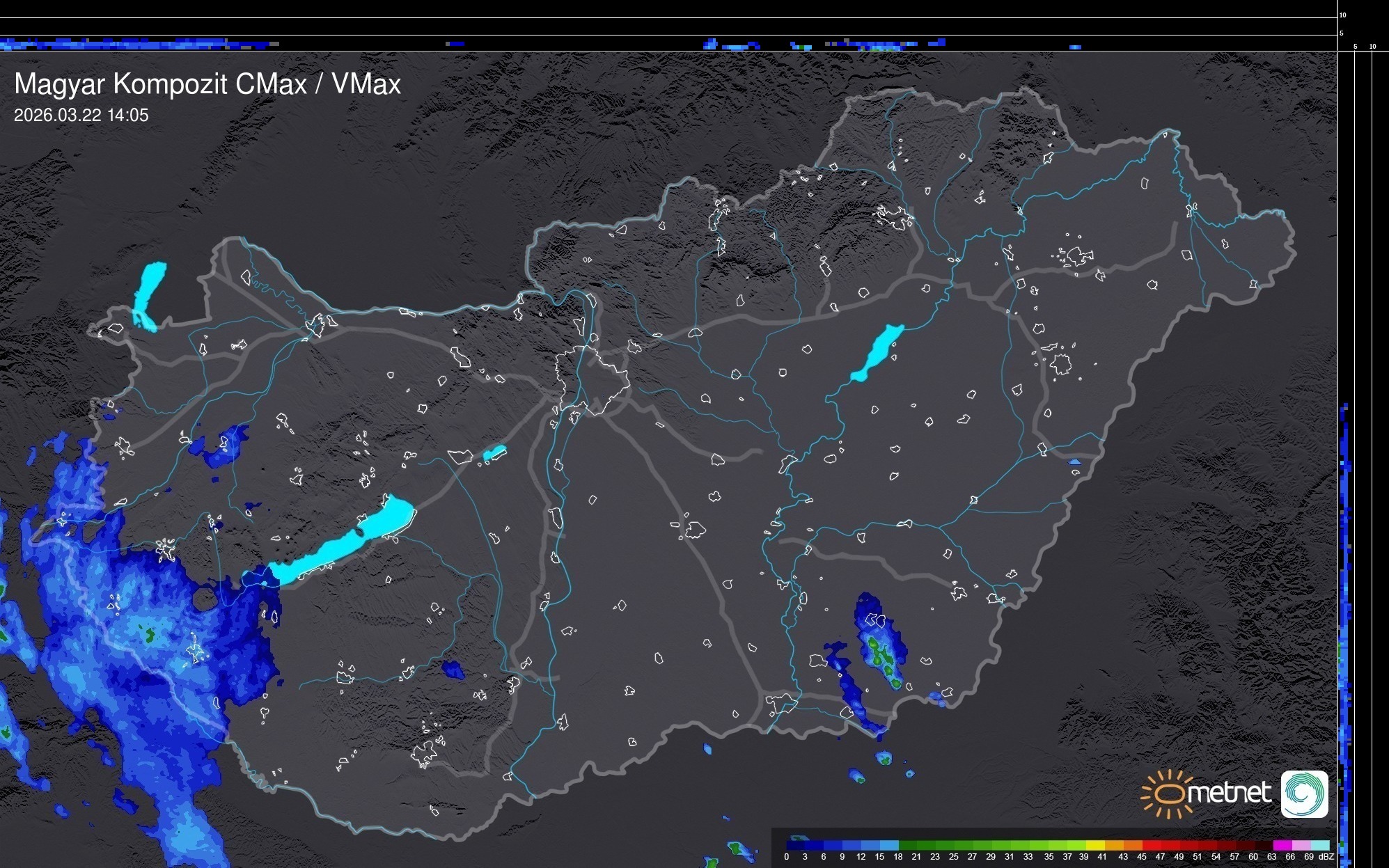The image size is (1389, 868).
Task: Click the magenta 63 dBZ legend swatch
Action: tap(1281, 845)
